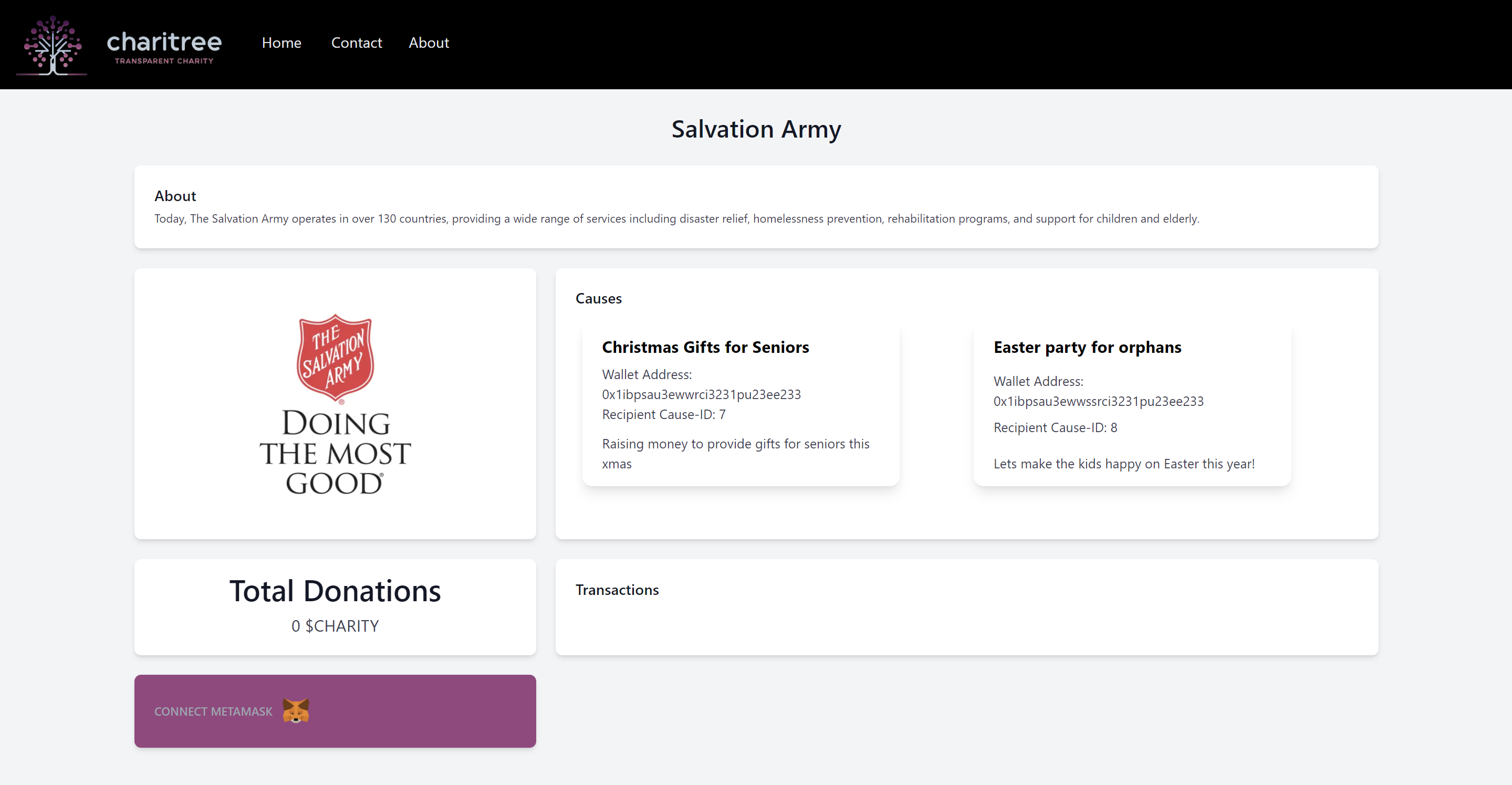Click Recipient Cause-ID 8 text
Viewport: 1512px width, 785px height.
(1055, 428)
